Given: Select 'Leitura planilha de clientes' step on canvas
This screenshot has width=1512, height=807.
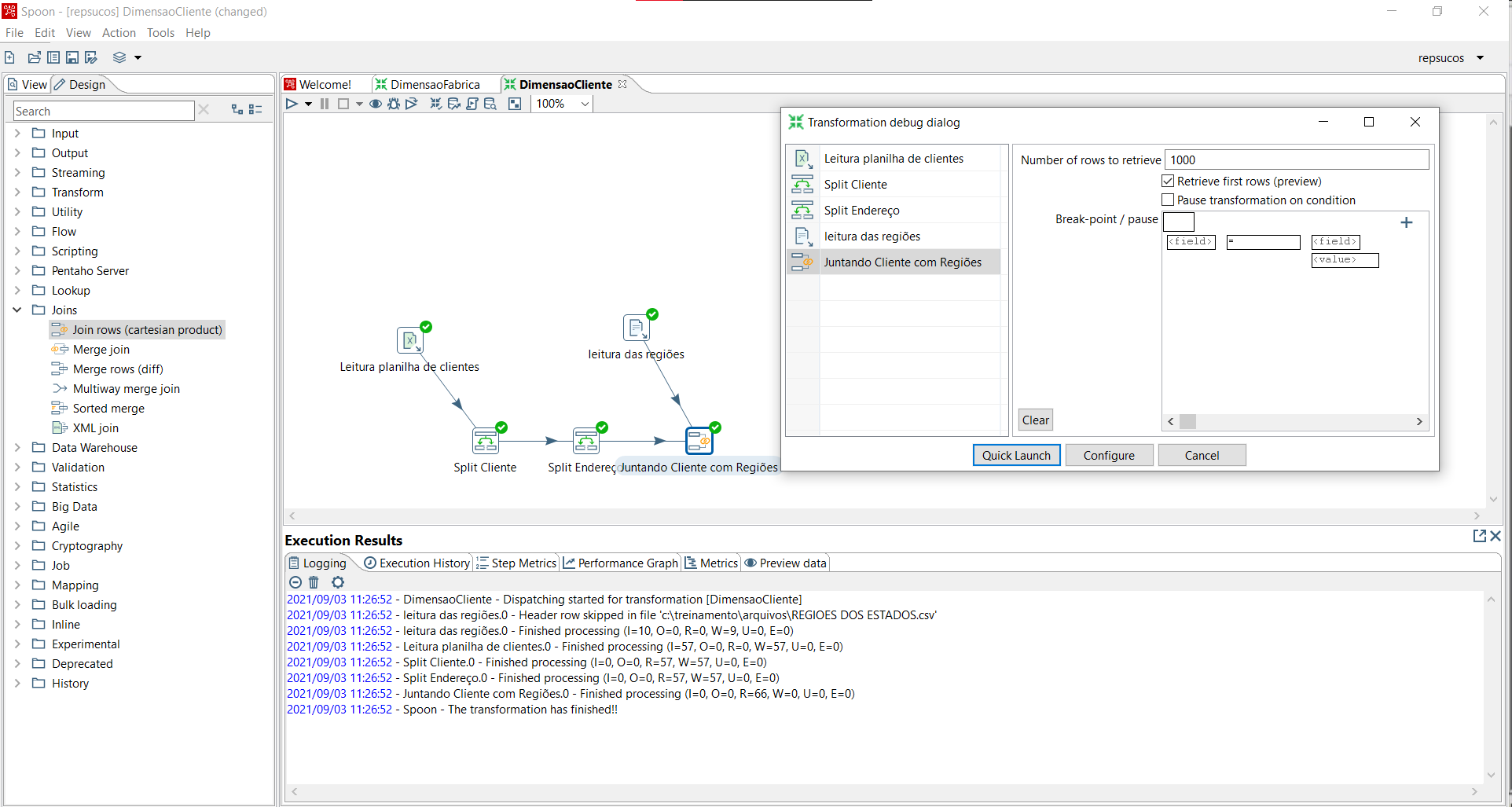Looking at the screenshot, I should (x=410, y=340).
